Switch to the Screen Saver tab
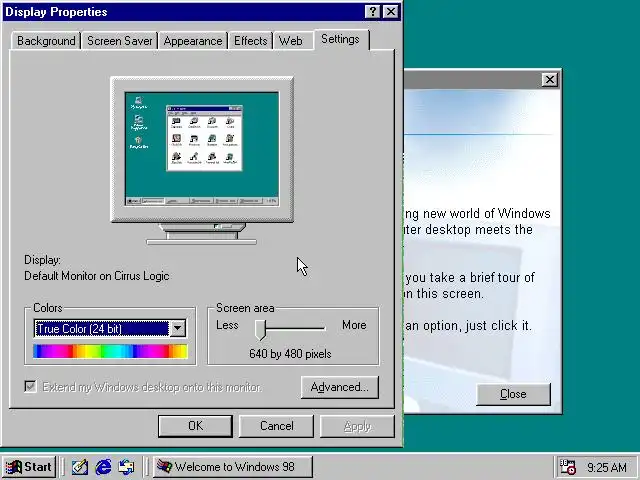Viewport: 640px width, 480px height. click(x=120, y=41)
